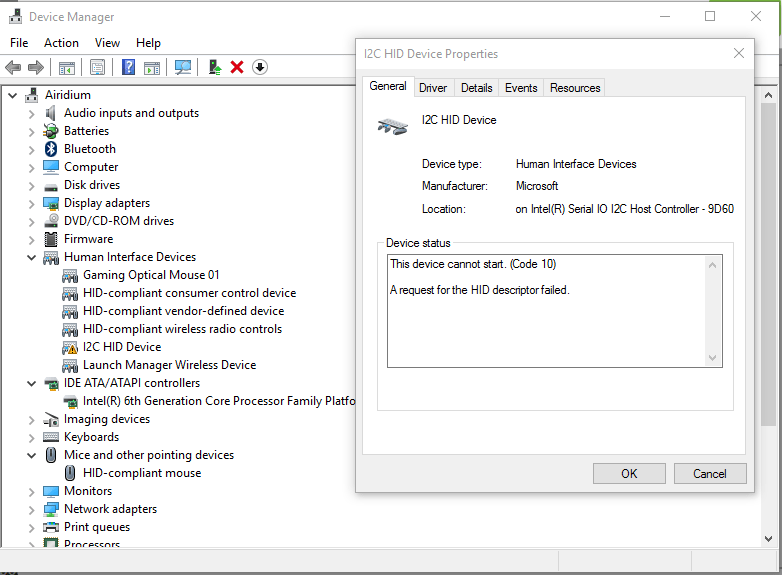Click the blue Help question mark icon
782x575 pixels.
point(128,67)
